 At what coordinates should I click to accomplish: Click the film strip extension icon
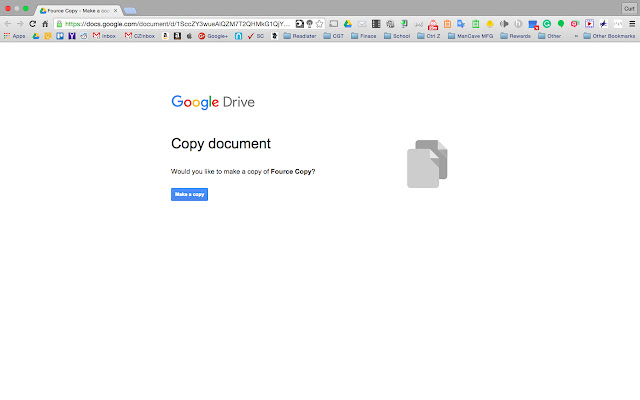tap(376, 24)
